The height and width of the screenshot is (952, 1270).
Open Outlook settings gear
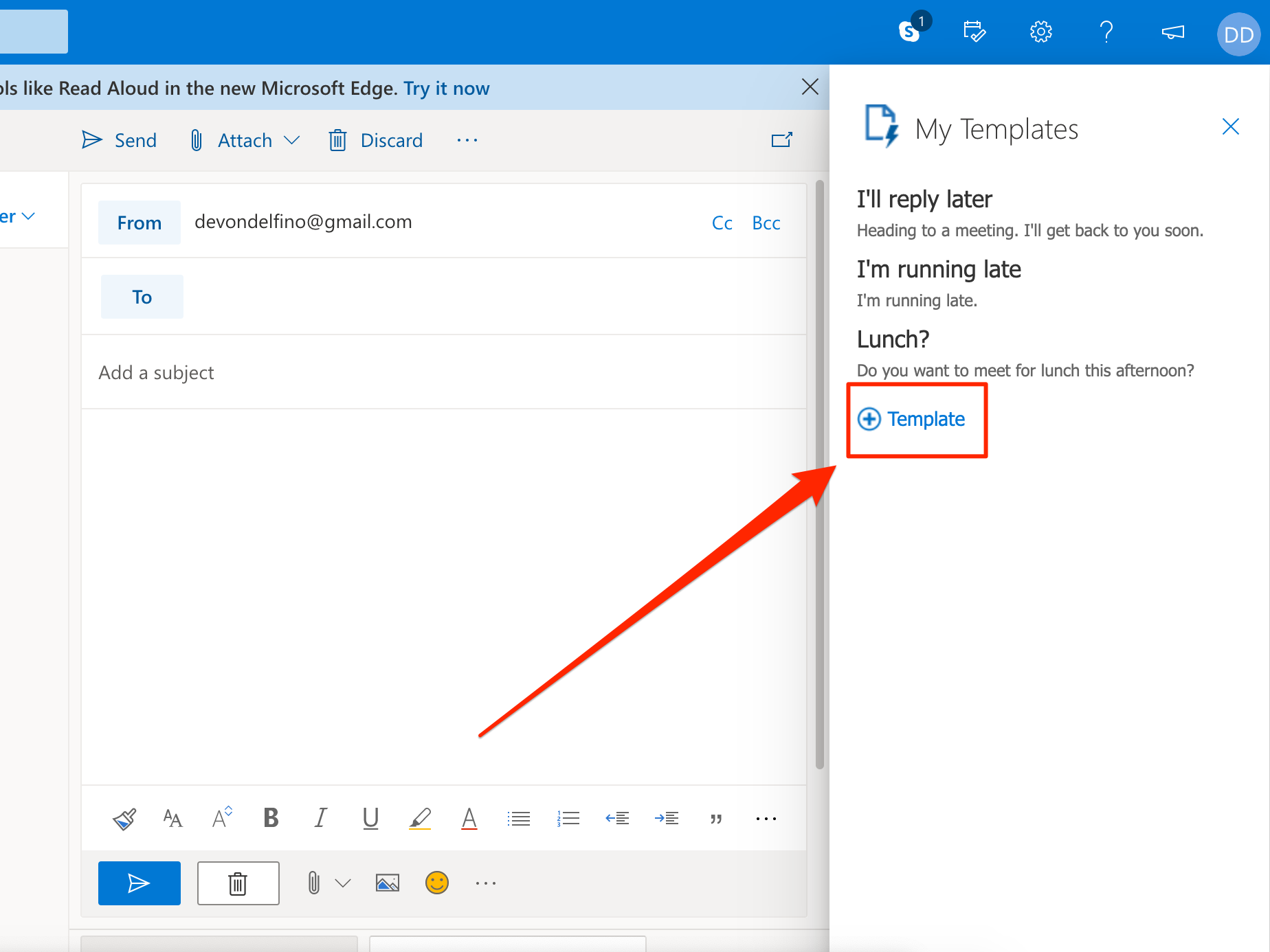point(1040,32)
